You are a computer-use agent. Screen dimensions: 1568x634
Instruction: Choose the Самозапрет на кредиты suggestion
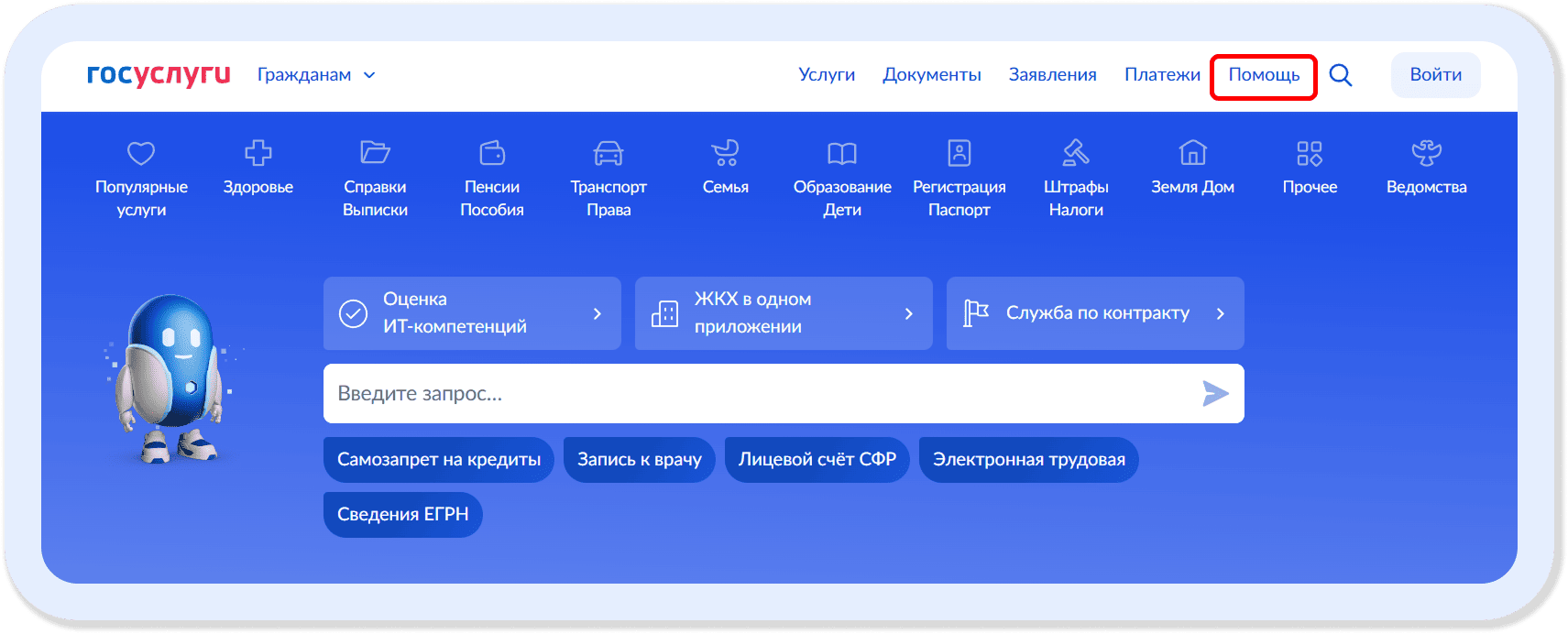click(439, 460)
